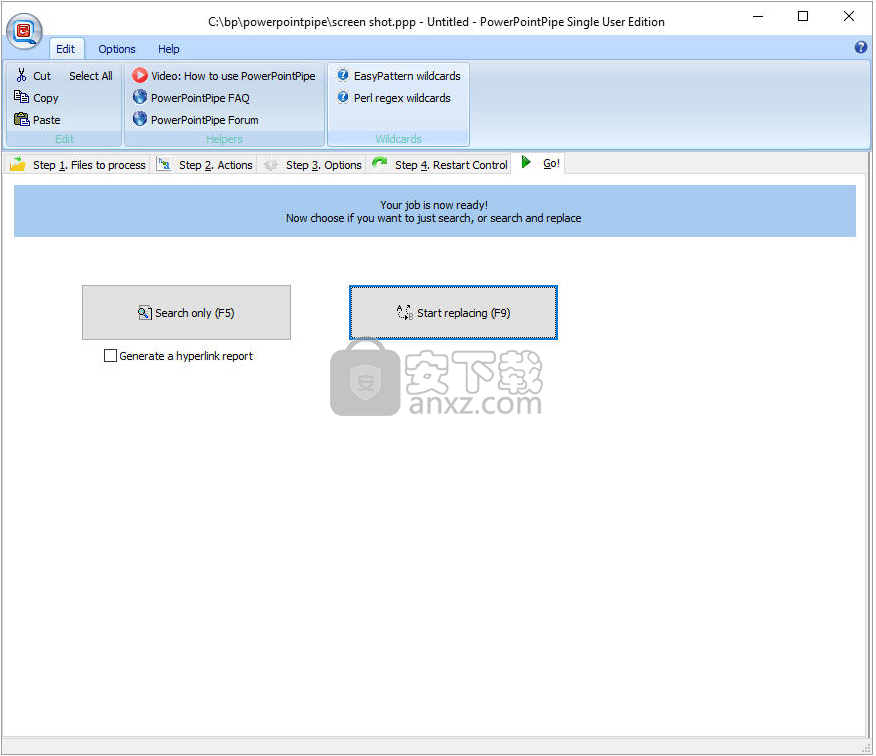Close the PowerPointPipe window
The height and width of the screenshot is (756, 876).
[849, 17]
